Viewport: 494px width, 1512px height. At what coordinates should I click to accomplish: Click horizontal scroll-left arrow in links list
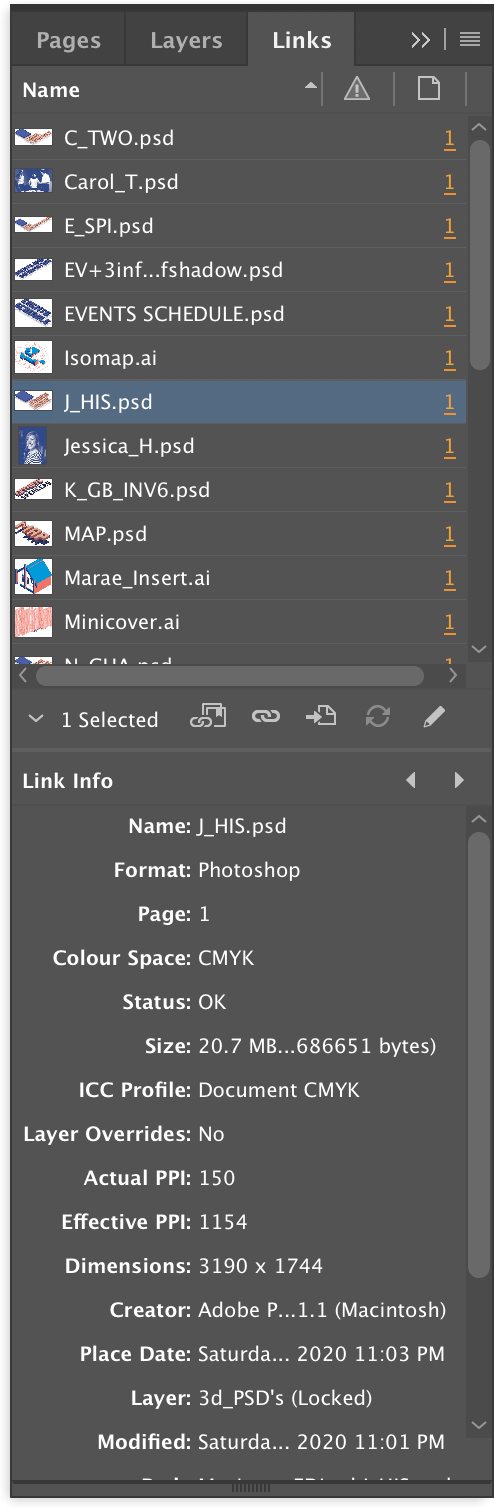coord(21,676)
